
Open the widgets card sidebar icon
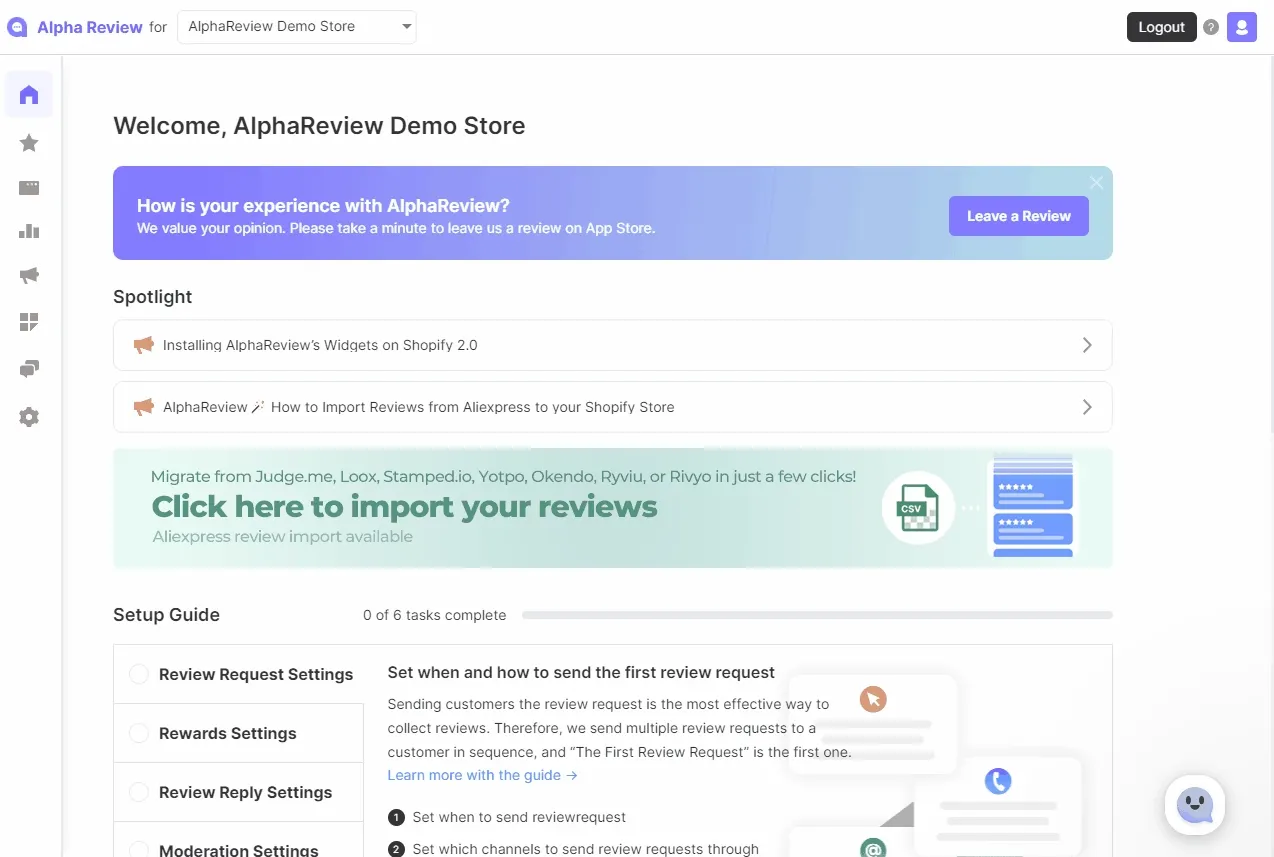pos(29,188)
